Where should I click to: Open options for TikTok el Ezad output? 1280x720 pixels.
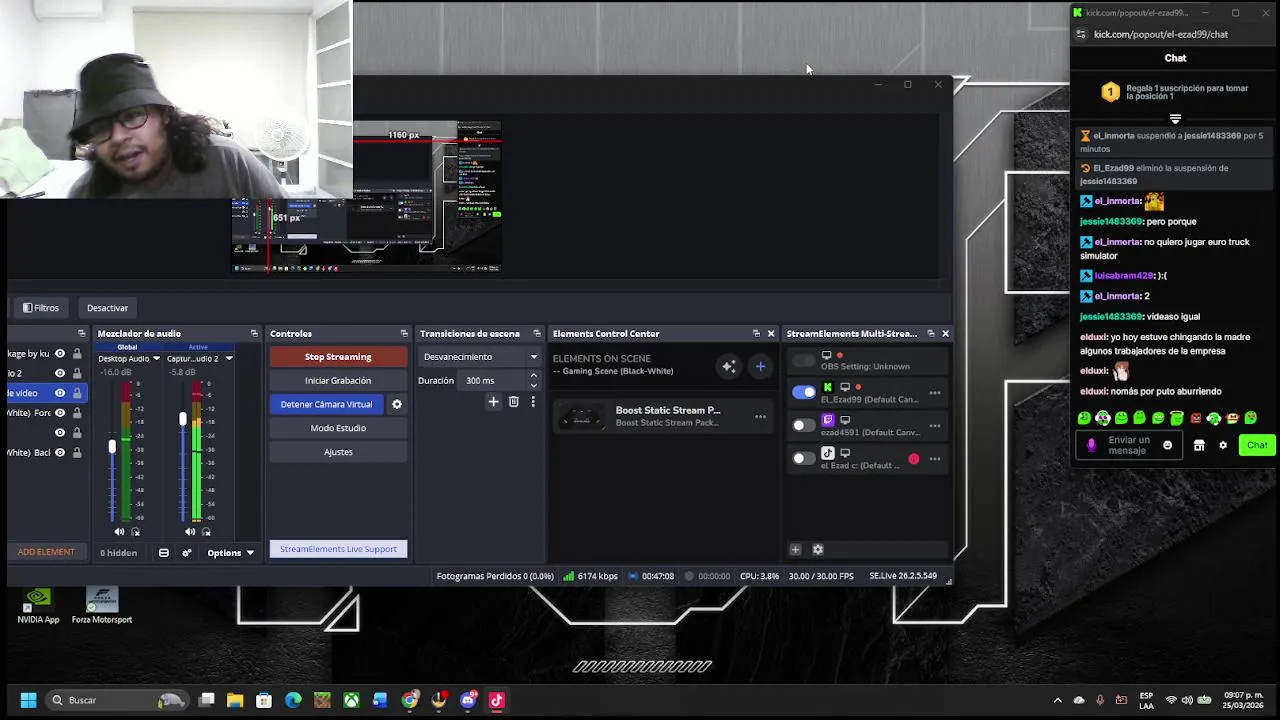(x=934, y=459)
